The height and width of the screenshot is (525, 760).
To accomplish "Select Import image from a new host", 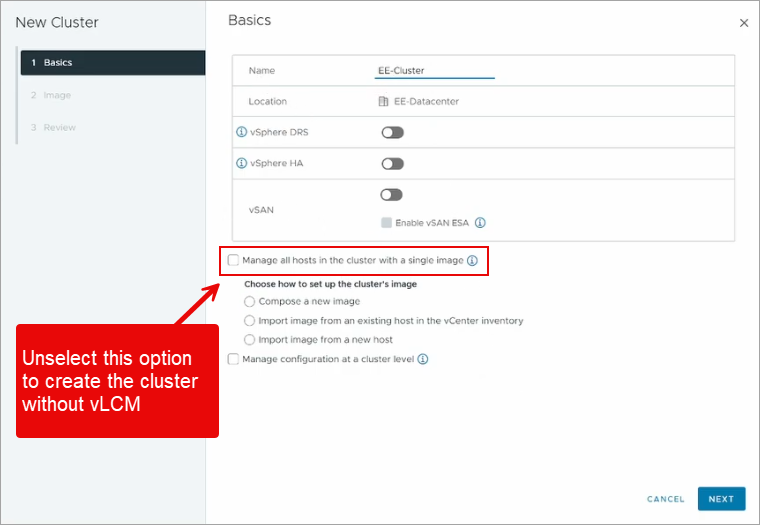I will [x=250, y=340].
